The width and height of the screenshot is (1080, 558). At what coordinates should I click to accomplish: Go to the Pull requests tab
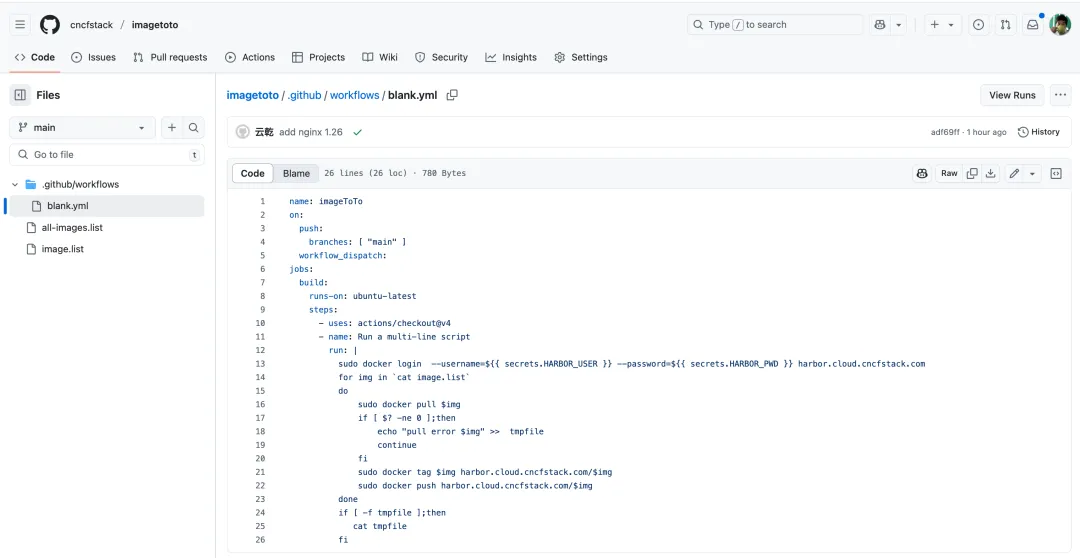point(170,57)
